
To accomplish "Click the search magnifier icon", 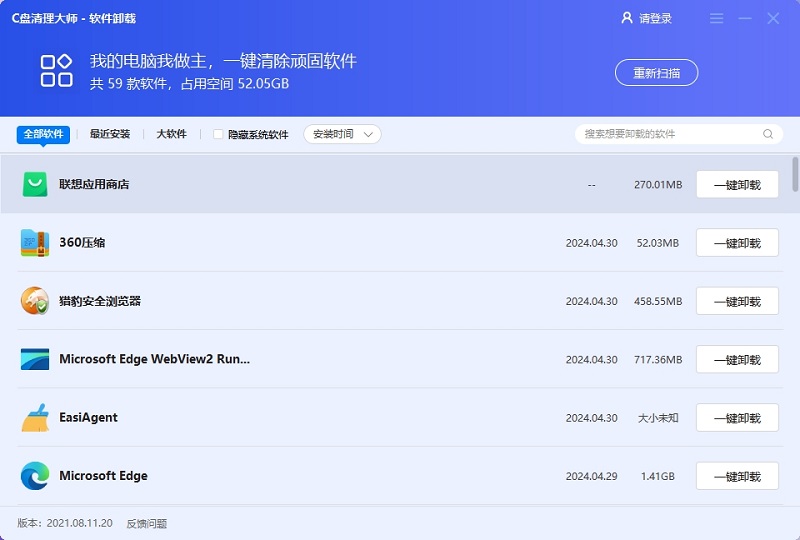I will coord(768,134).
